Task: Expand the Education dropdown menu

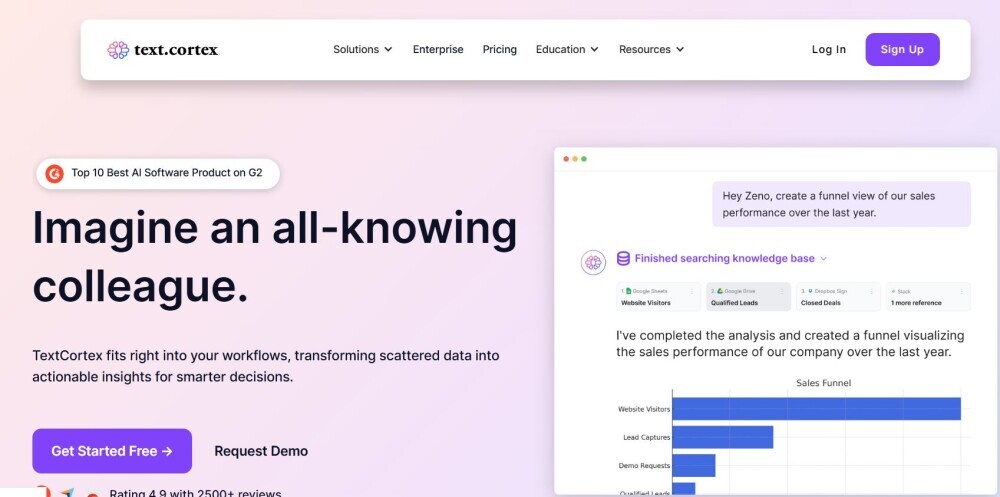Action: (x=567, y=49)
